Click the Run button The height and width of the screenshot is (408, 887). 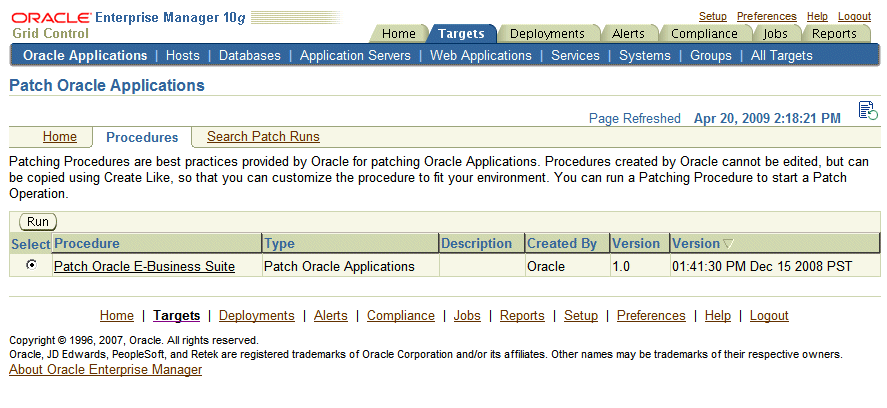(38, 222)
